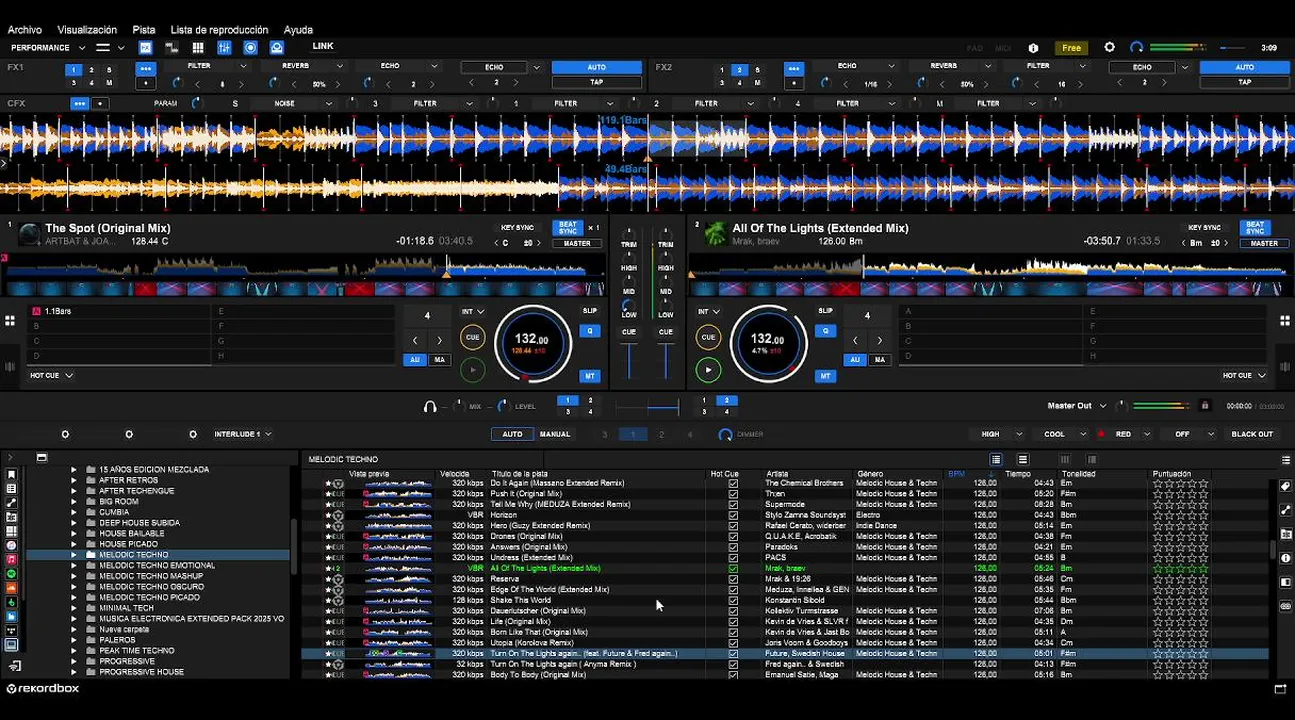Open deck 1 INT tempo range dropdown
The height and width of the screenshot is (720, 1295).
473,311
